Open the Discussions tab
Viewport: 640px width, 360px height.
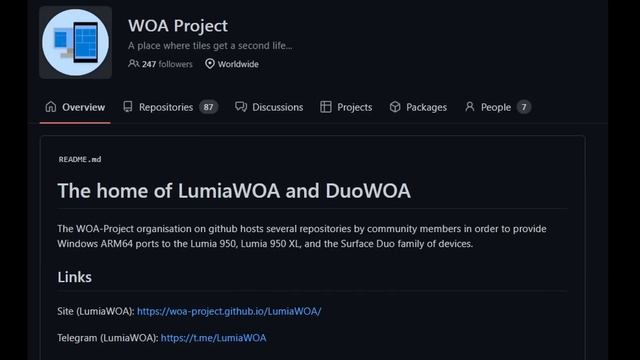(x=269, y=107)
